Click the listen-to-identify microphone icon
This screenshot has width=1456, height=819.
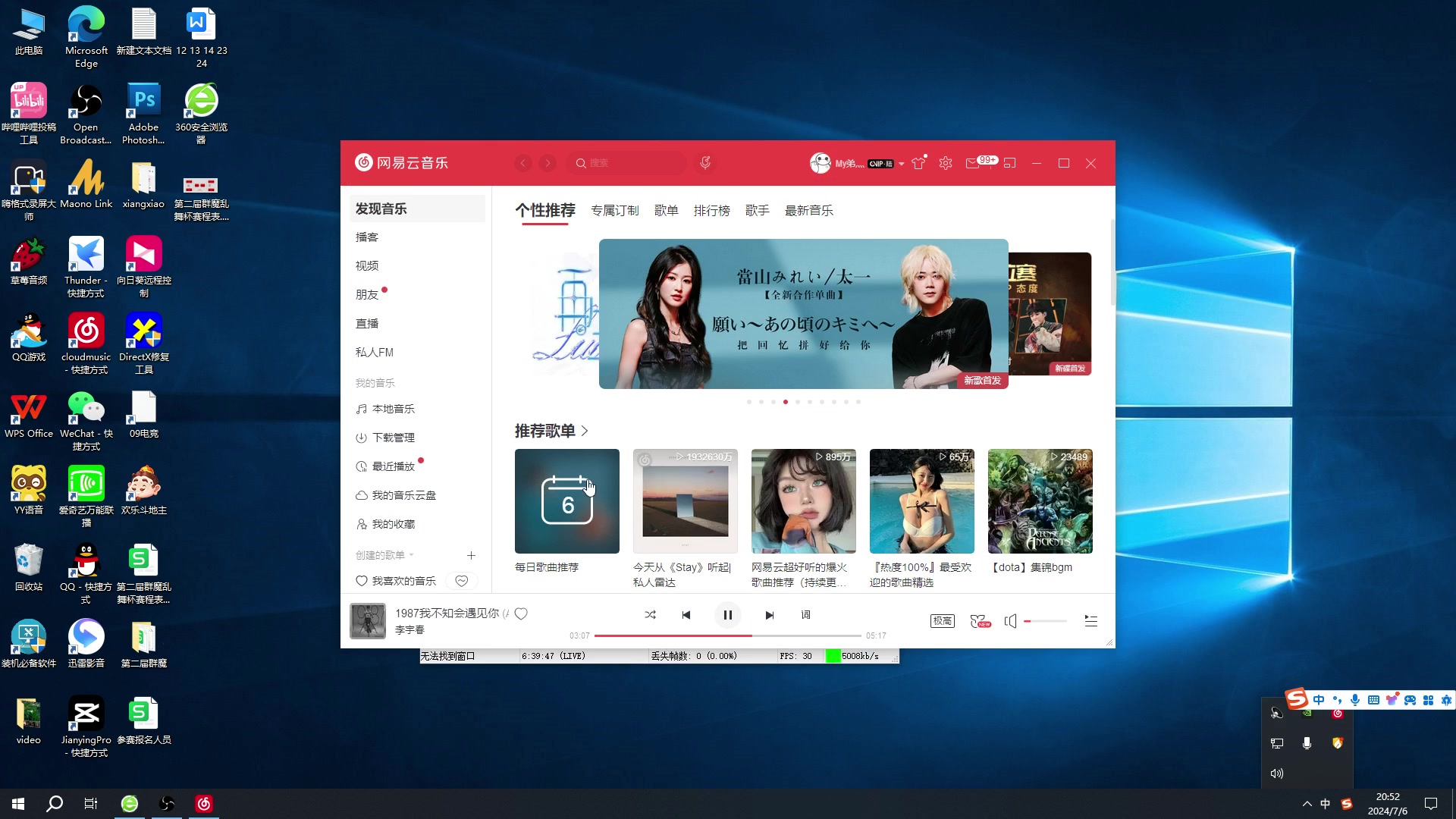pos(705,163)
